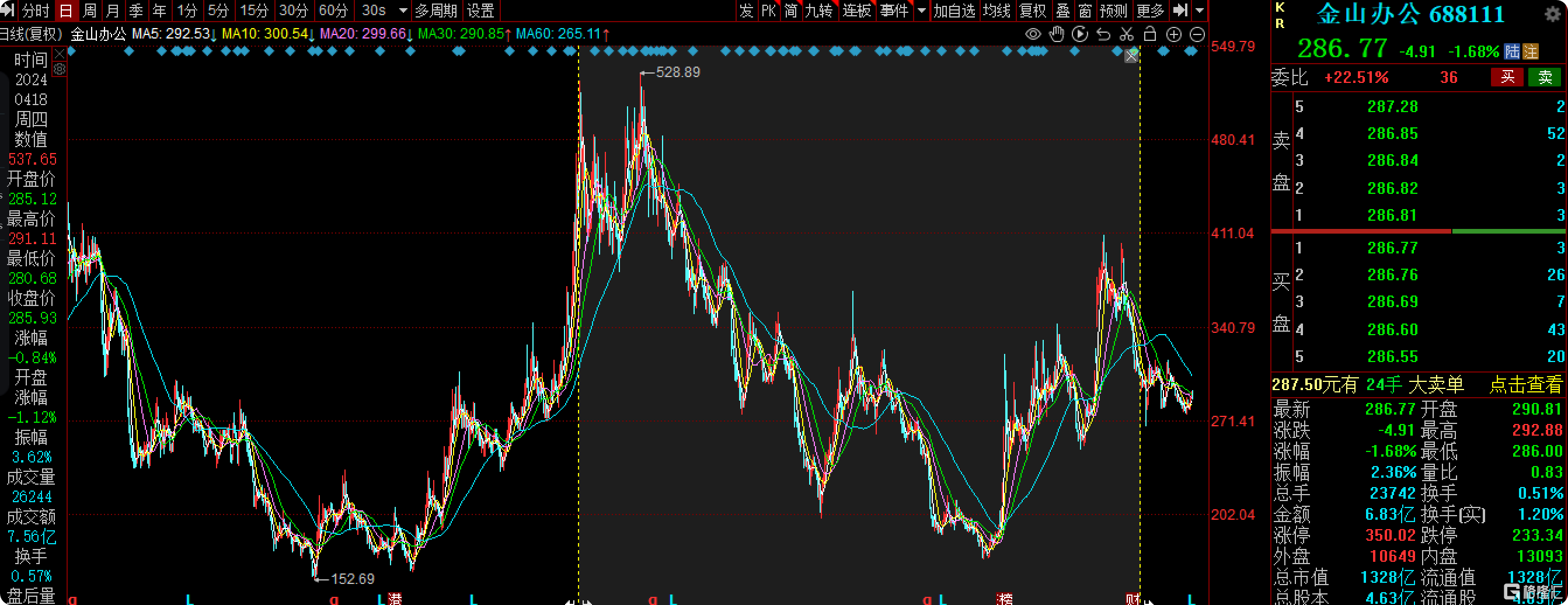Click the 叠 overlay button
Viewport: 1568px width, 605px height.
click(1063, 11)
